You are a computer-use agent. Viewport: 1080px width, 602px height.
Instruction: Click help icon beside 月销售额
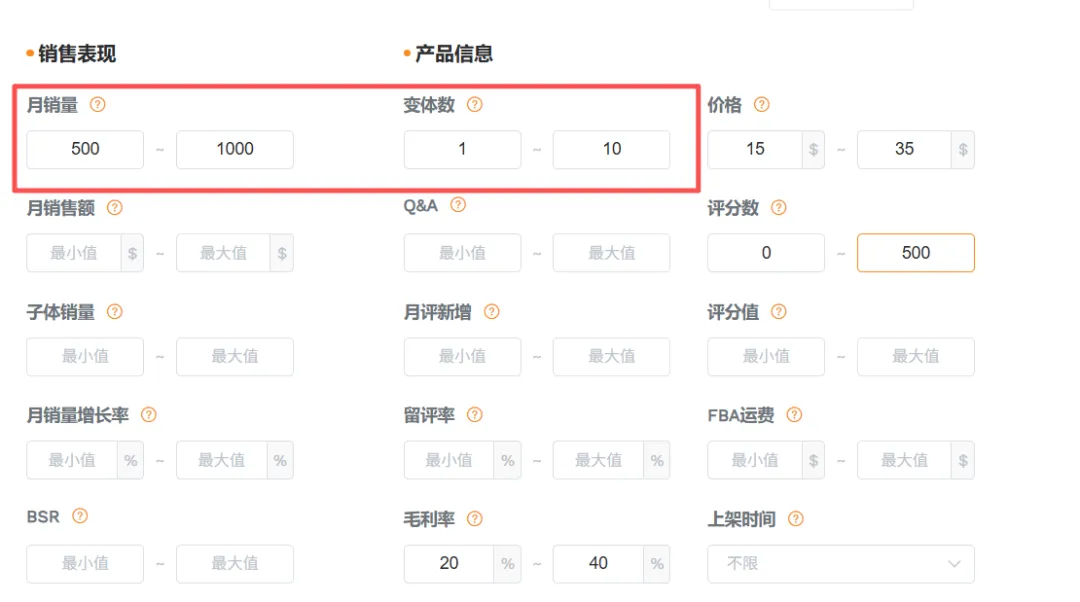point(115,208)
